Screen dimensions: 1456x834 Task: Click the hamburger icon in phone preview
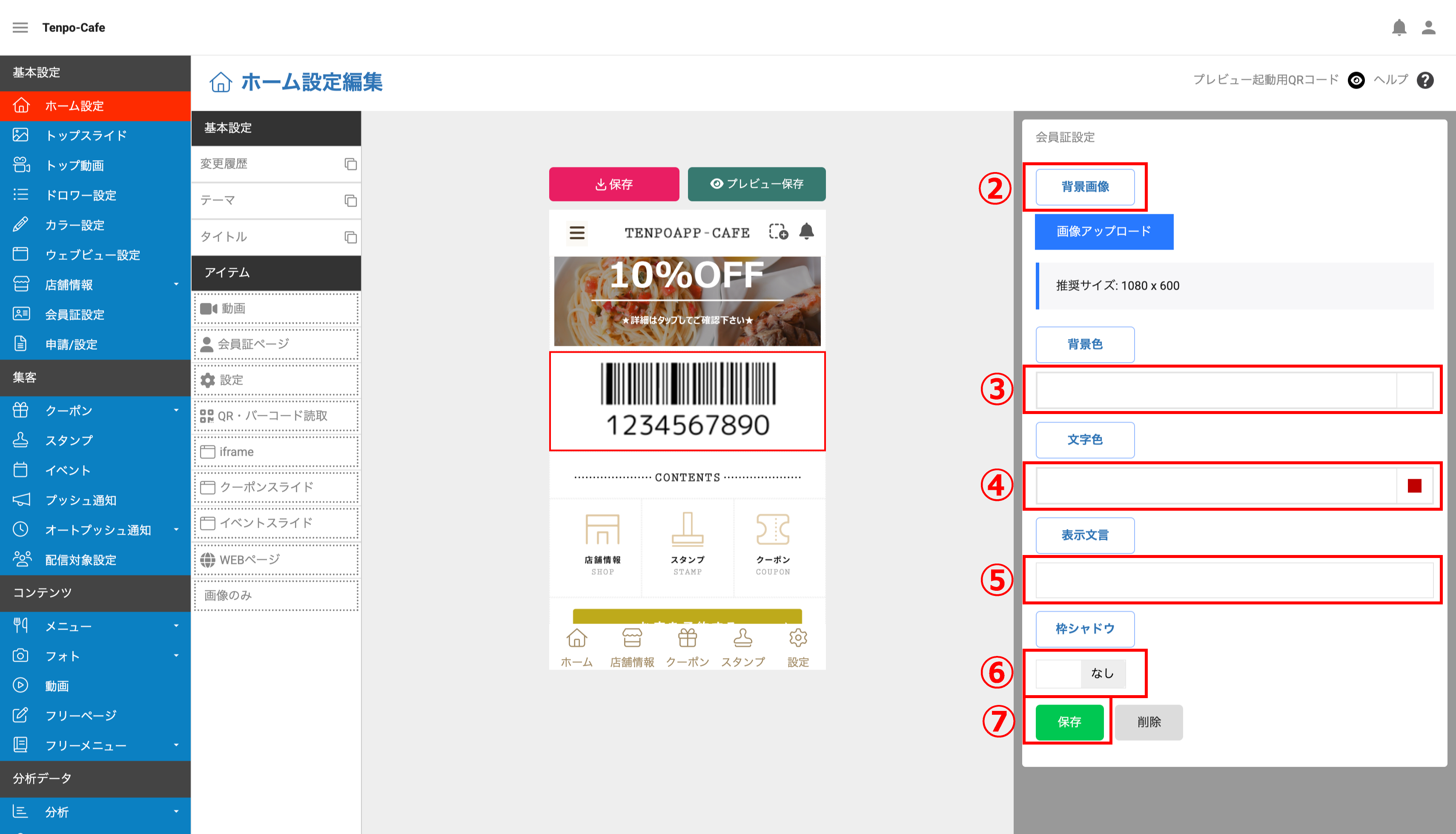(577, 233)
